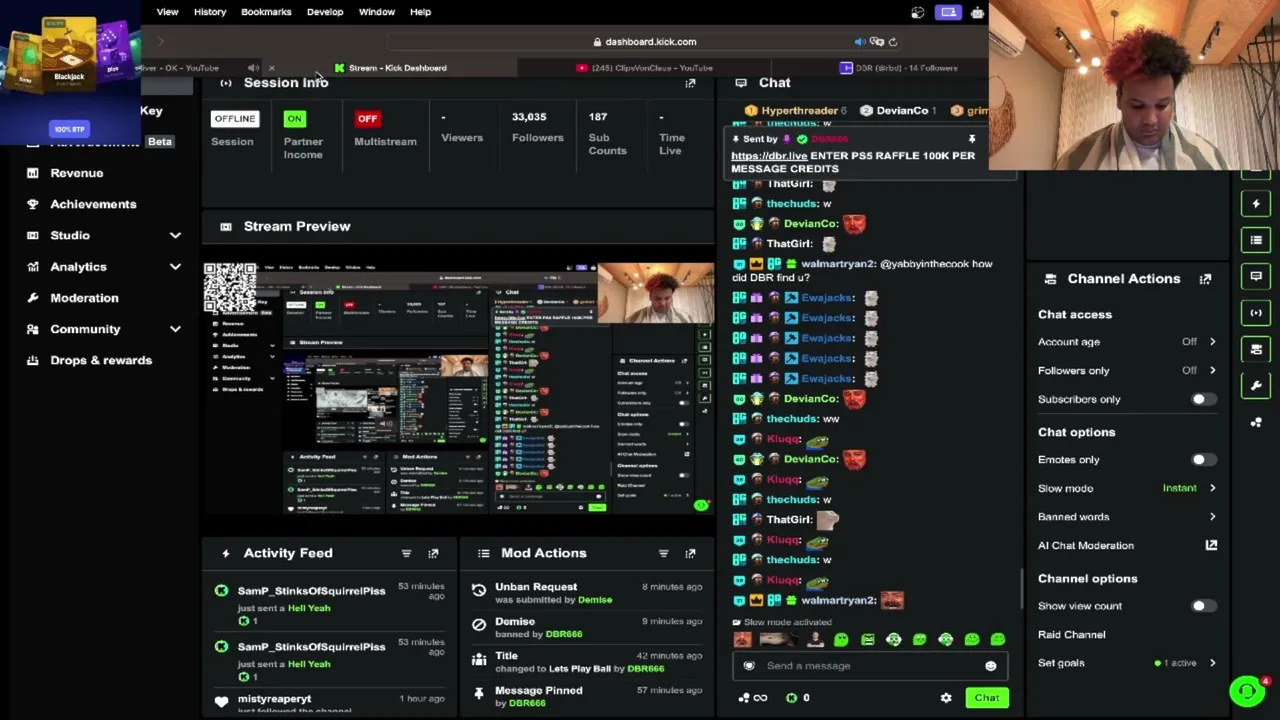
Task: Open AI Chat Moderation external link
Action: [x=1211, y=545]
